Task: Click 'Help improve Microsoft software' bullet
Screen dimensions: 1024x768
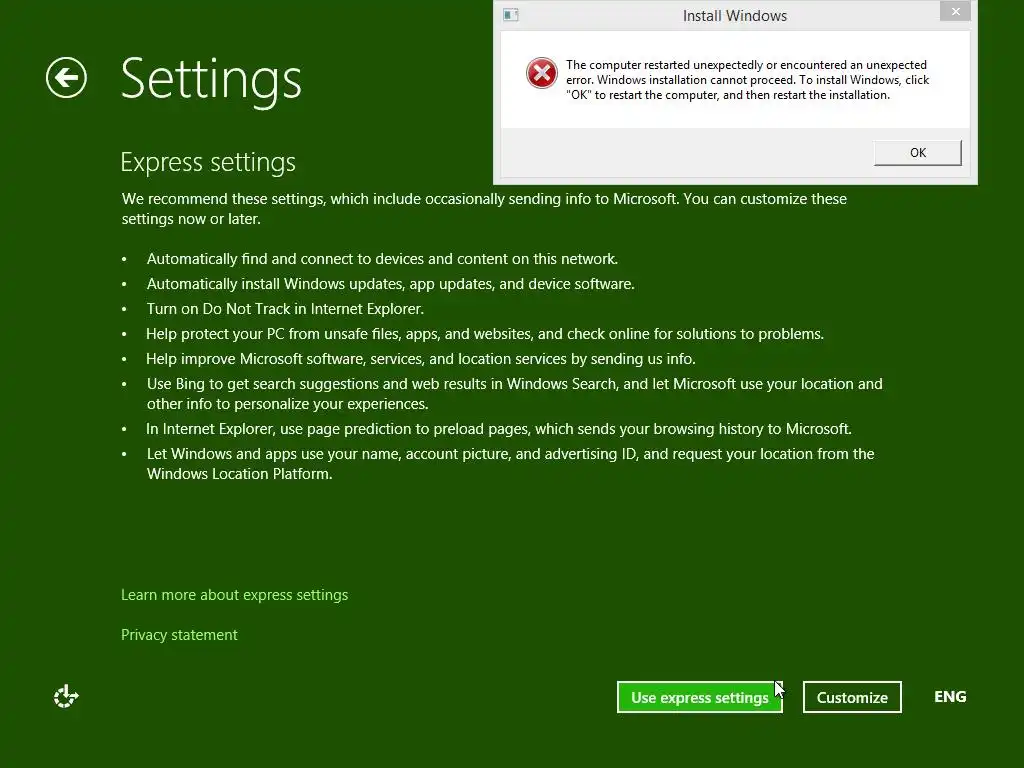Action: (421, 359)
